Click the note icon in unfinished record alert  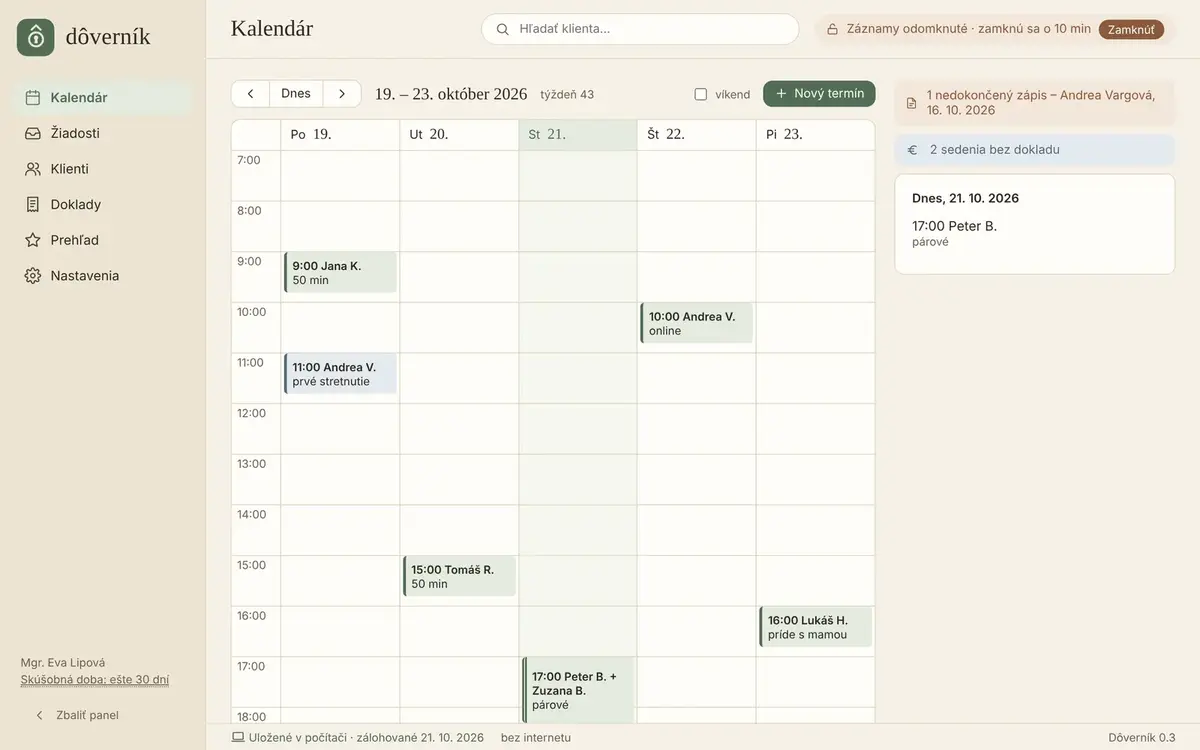coord(911,103)
